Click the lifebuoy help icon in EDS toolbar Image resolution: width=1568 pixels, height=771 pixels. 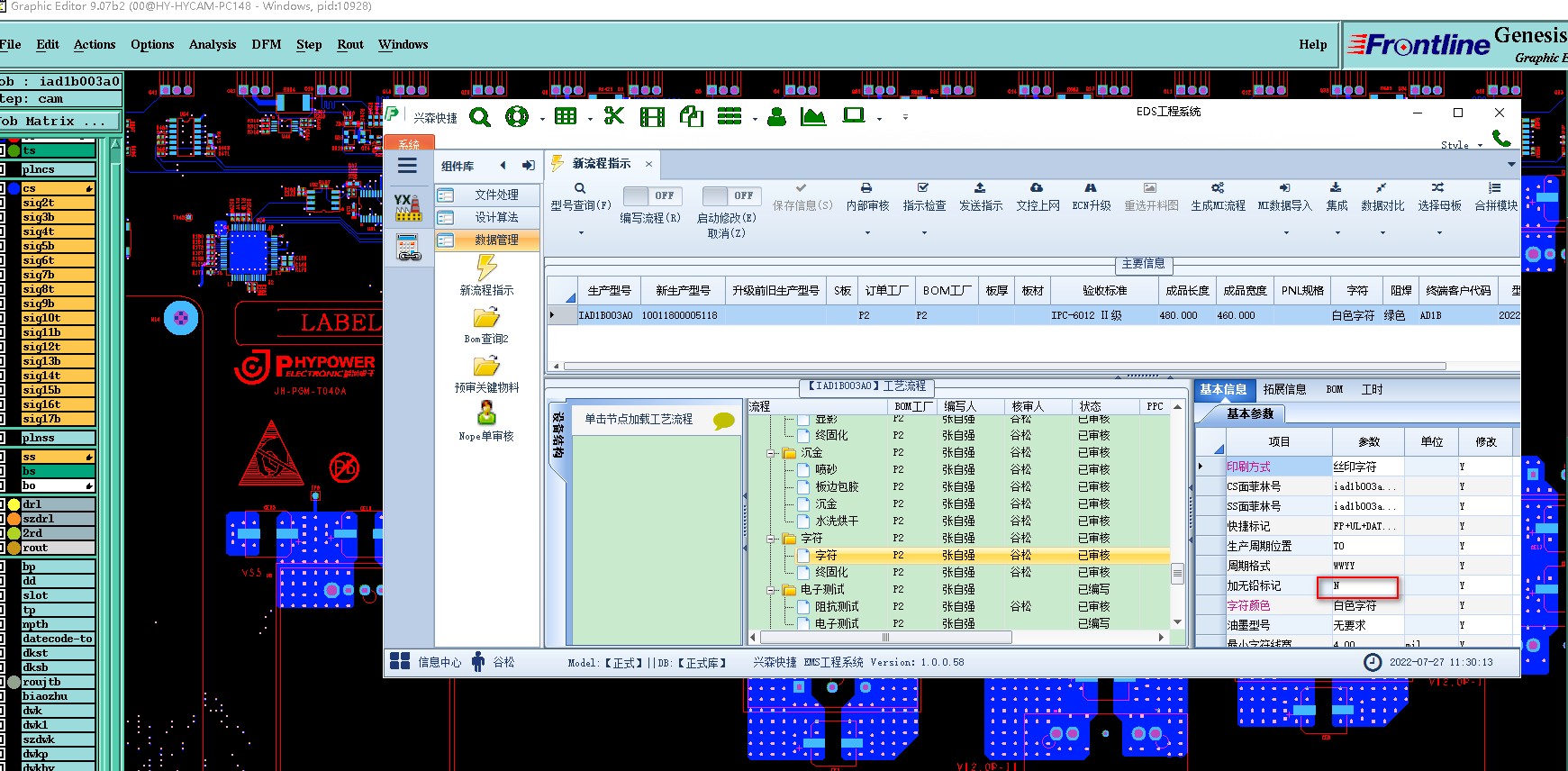pos(517,116)
